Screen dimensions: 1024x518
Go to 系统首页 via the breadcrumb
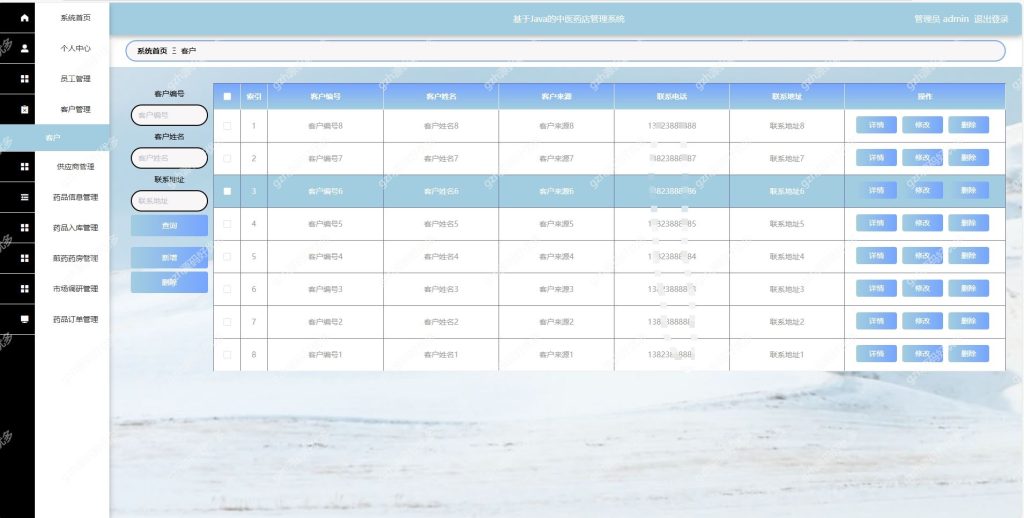tap(152, 51)
